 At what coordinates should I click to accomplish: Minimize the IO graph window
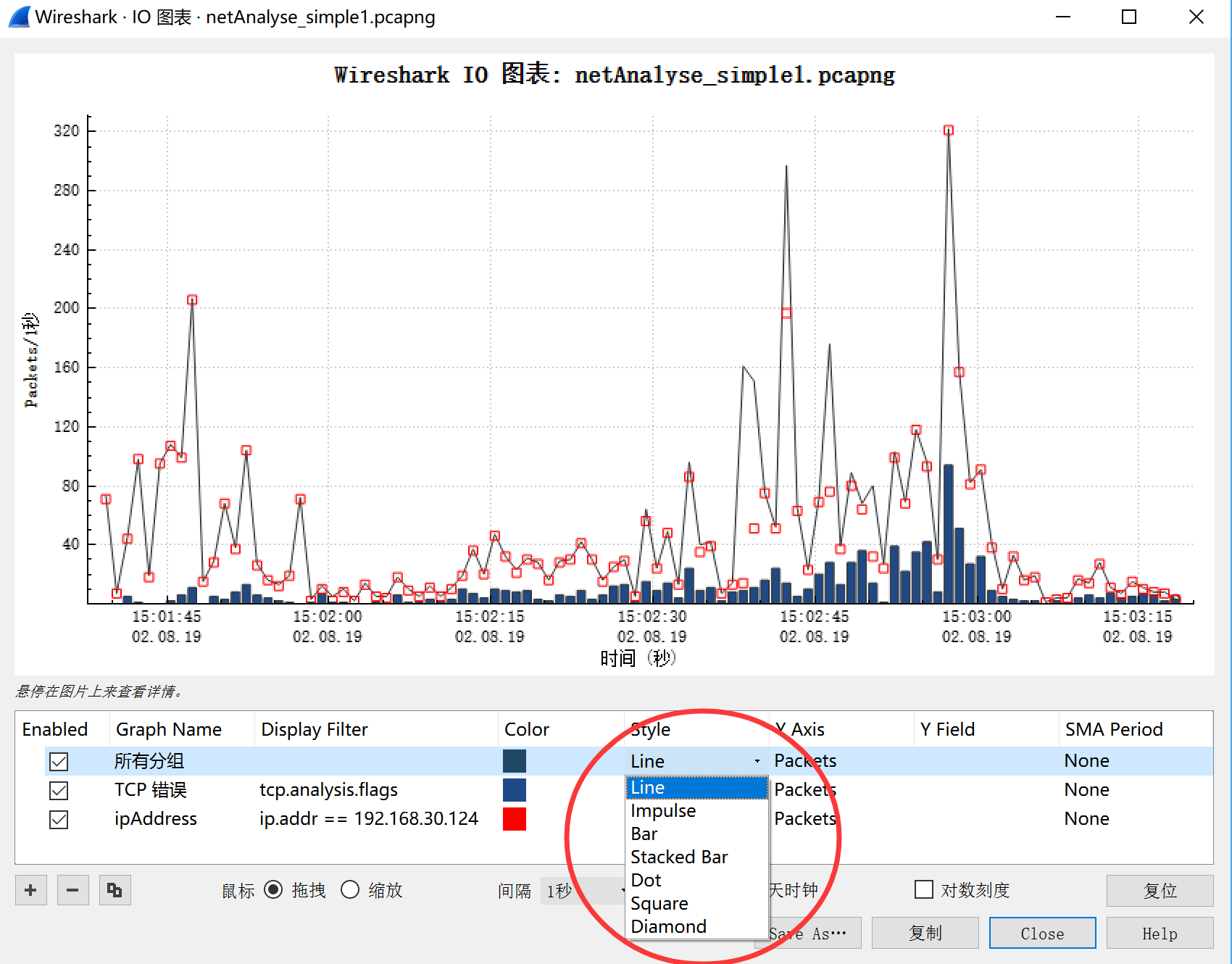coord(1063,17)
